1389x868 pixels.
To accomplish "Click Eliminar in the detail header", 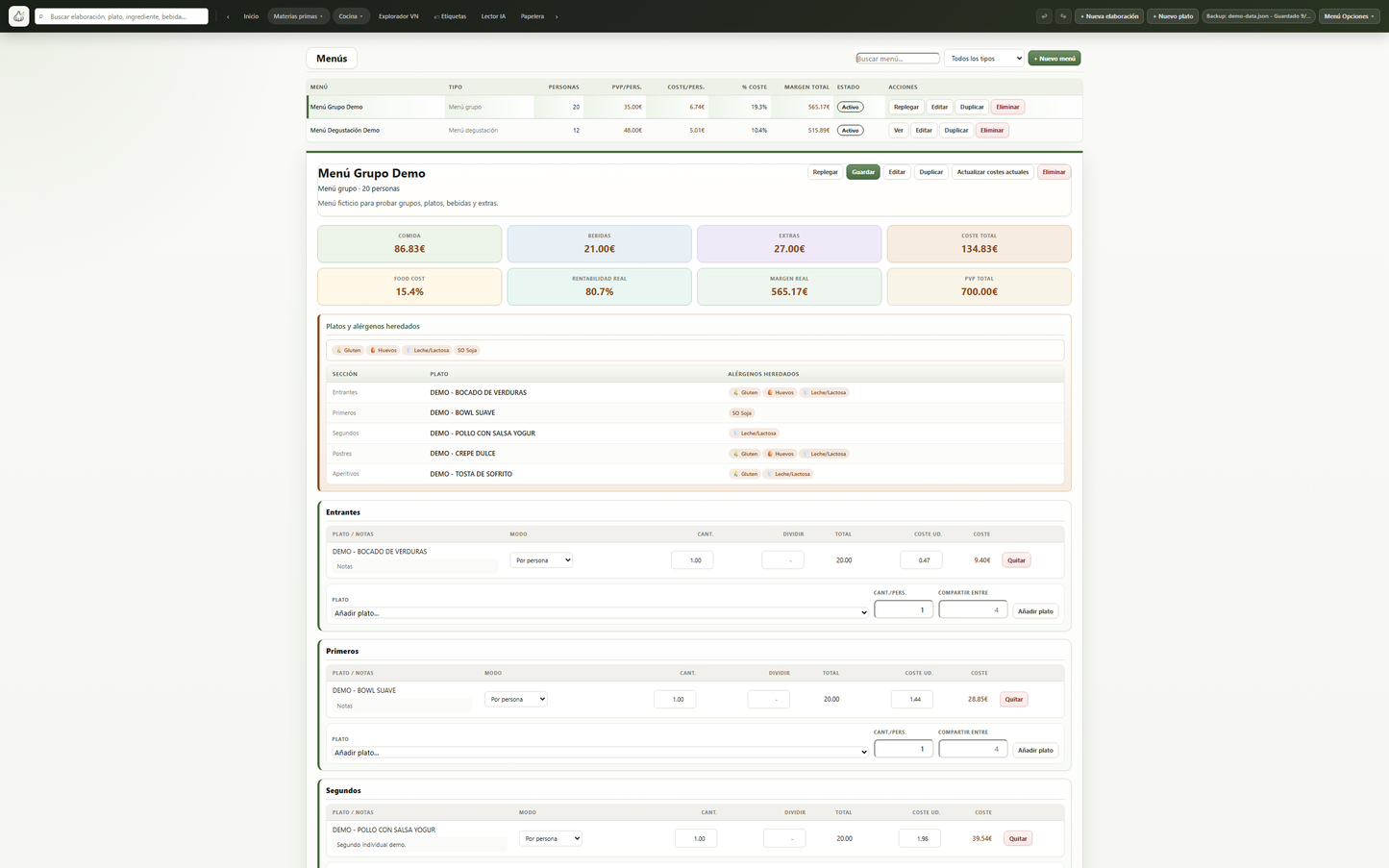I will 1054,172.
